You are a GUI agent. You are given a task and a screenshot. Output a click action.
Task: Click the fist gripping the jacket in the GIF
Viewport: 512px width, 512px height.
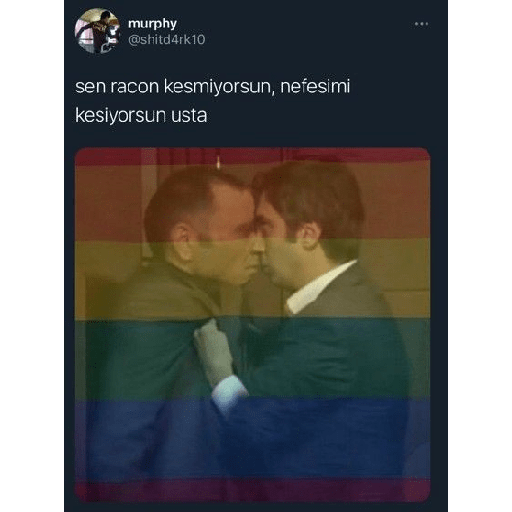[213, 352]
